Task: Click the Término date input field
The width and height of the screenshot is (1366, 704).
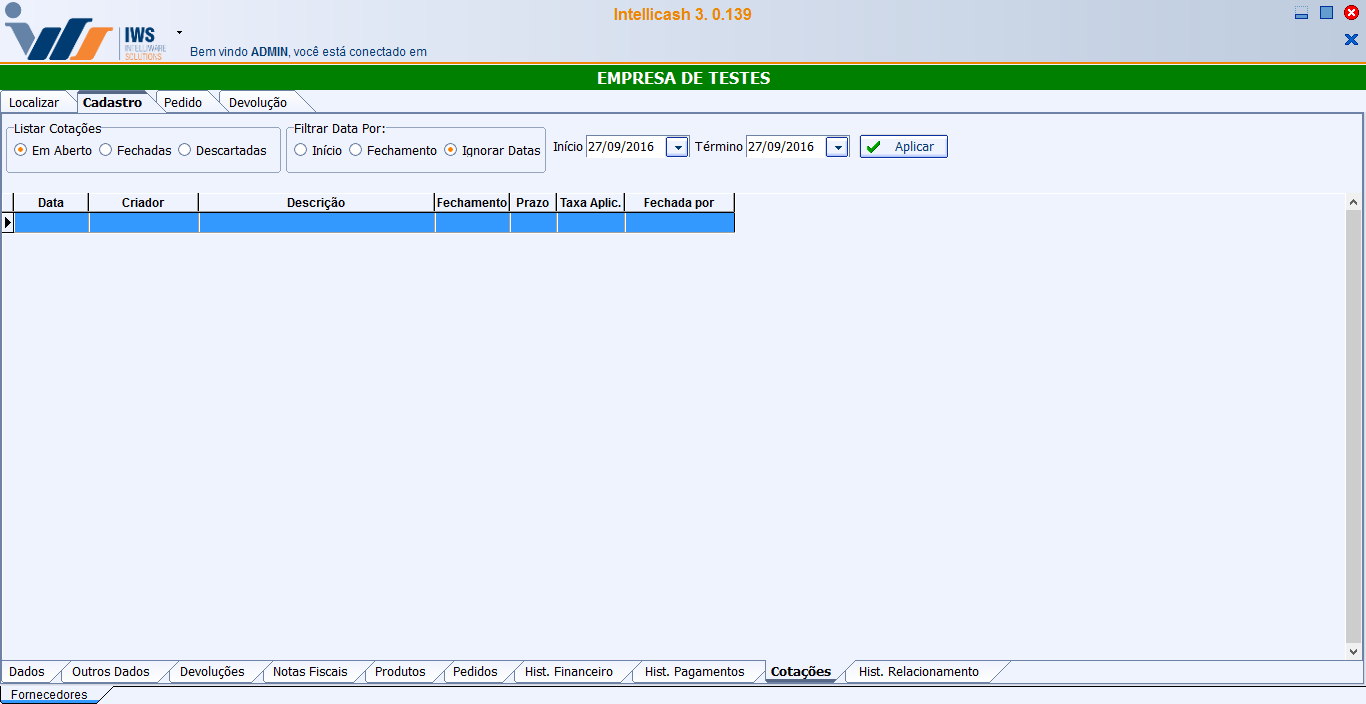Action: [785, 147]
